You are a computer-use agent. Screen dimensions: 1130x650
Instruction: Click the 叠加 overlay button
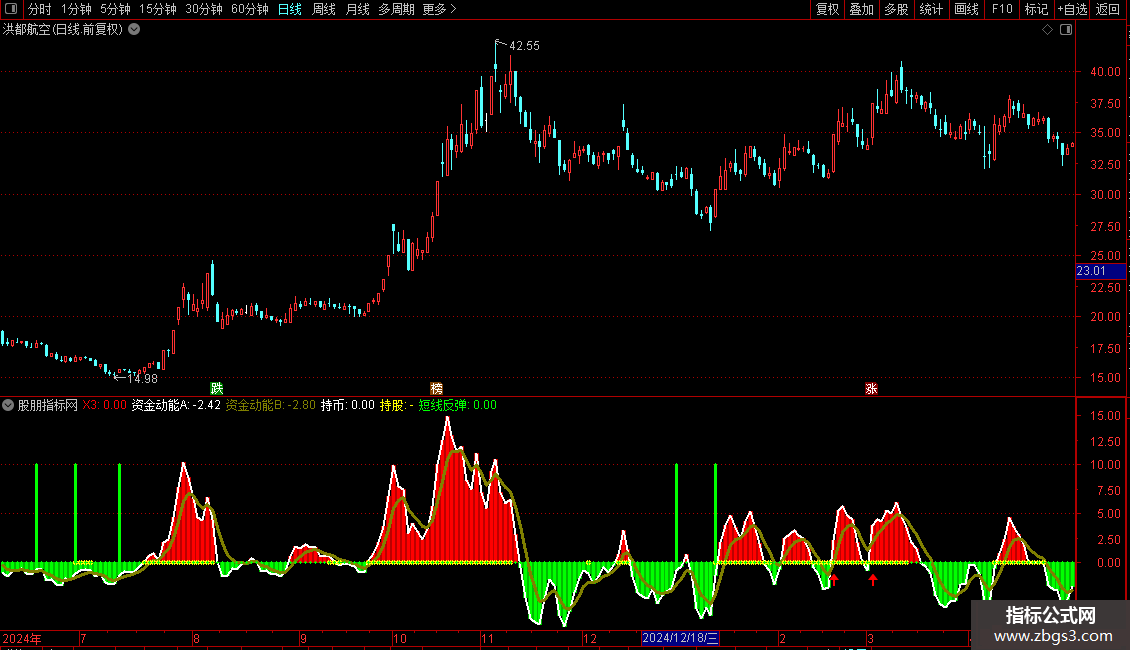862,9
